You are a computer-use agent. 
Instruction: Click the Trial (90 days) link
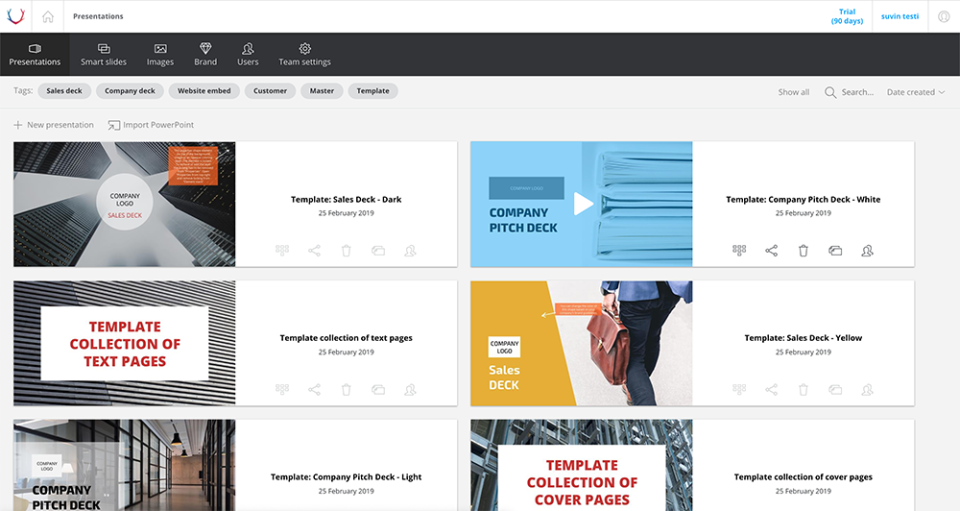coord(847,17)
